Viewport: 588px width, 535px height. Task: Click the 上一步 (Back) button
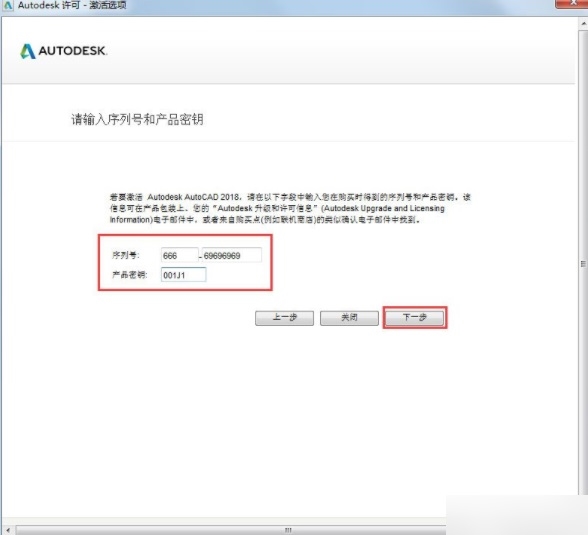click(x=284, y=318)
